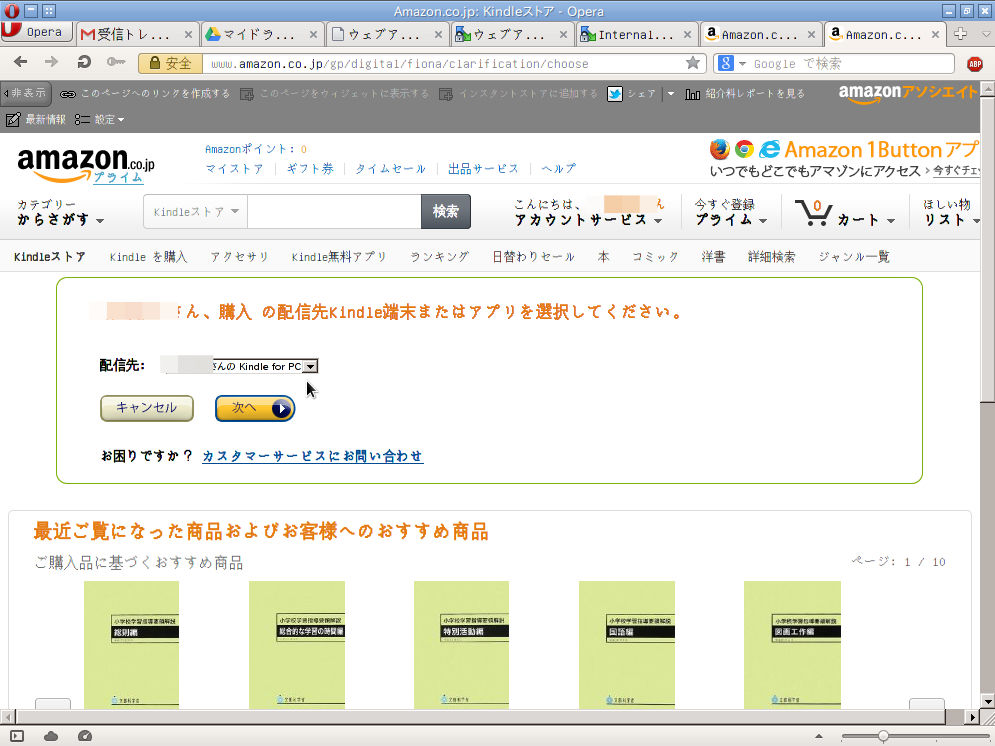Open the 図画工作編 book thumbnail
The width and height of the screenshot is (995, 746).
tap(792, 645)
